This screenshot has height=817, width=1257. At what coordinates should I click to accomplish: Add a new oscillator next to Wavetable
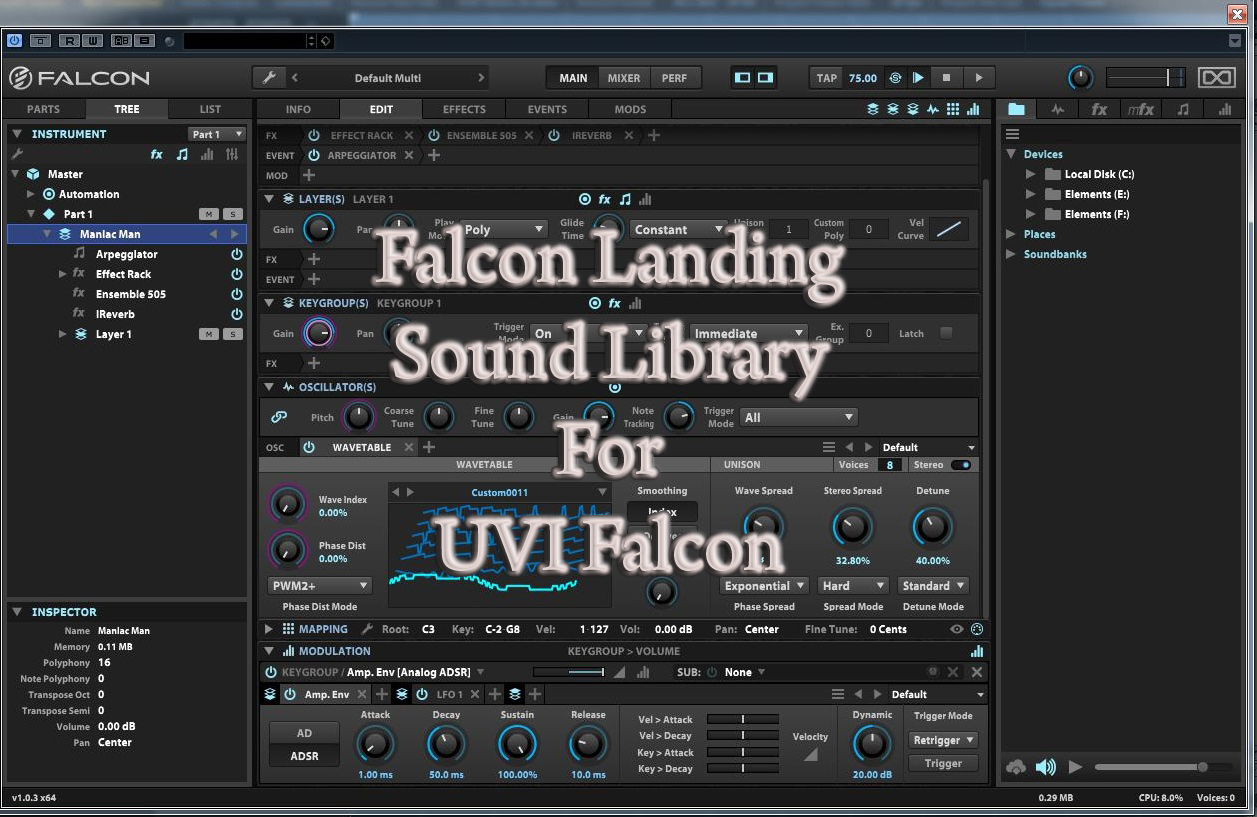pyautogui.click(x=429, y=447)
